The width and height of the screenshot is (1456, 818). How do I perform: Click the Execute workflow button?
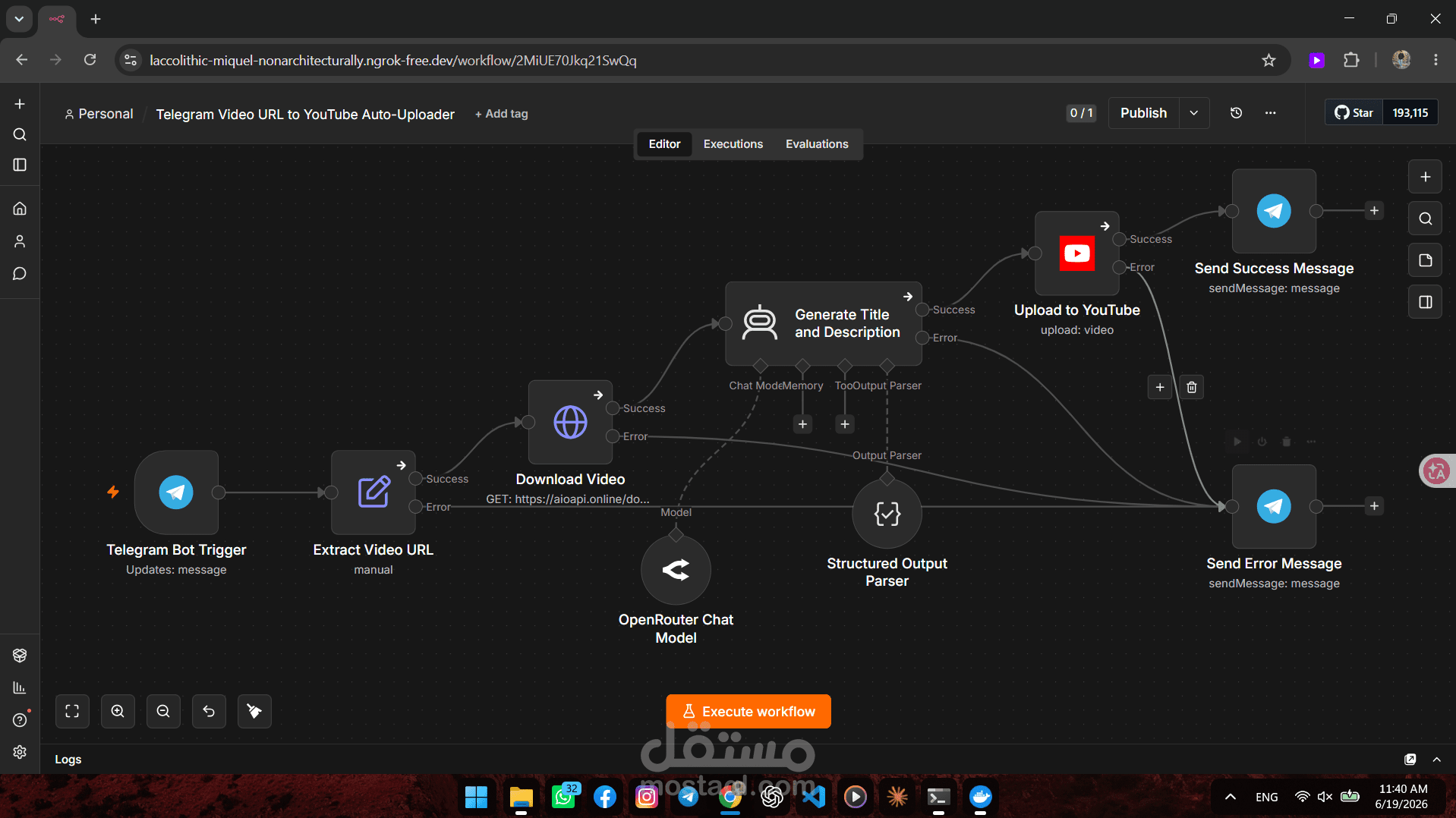pyautogui.click(x=748, y=712)
